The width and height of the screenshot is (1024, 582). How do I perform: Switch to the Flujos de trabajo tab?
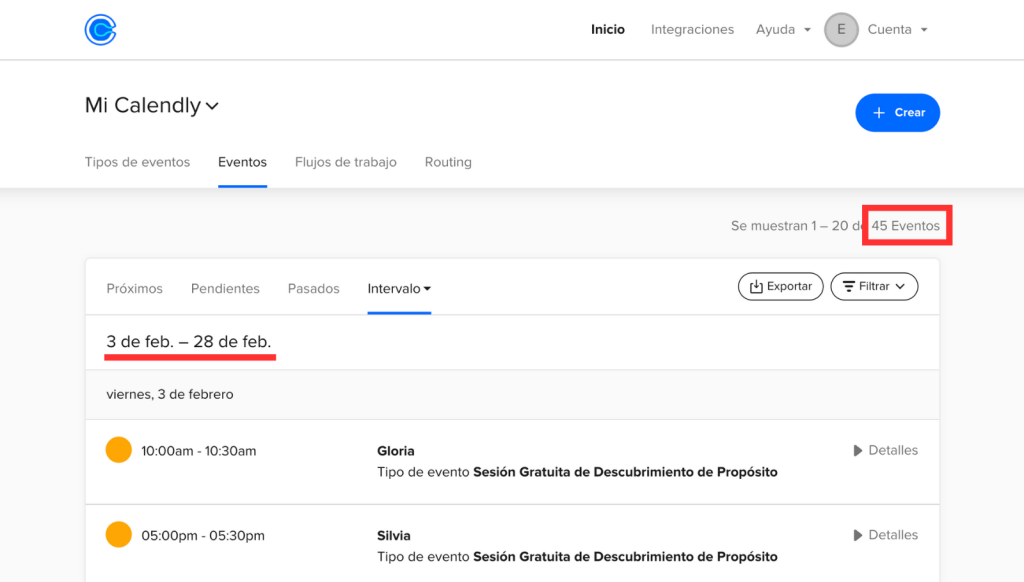(345, 162)
